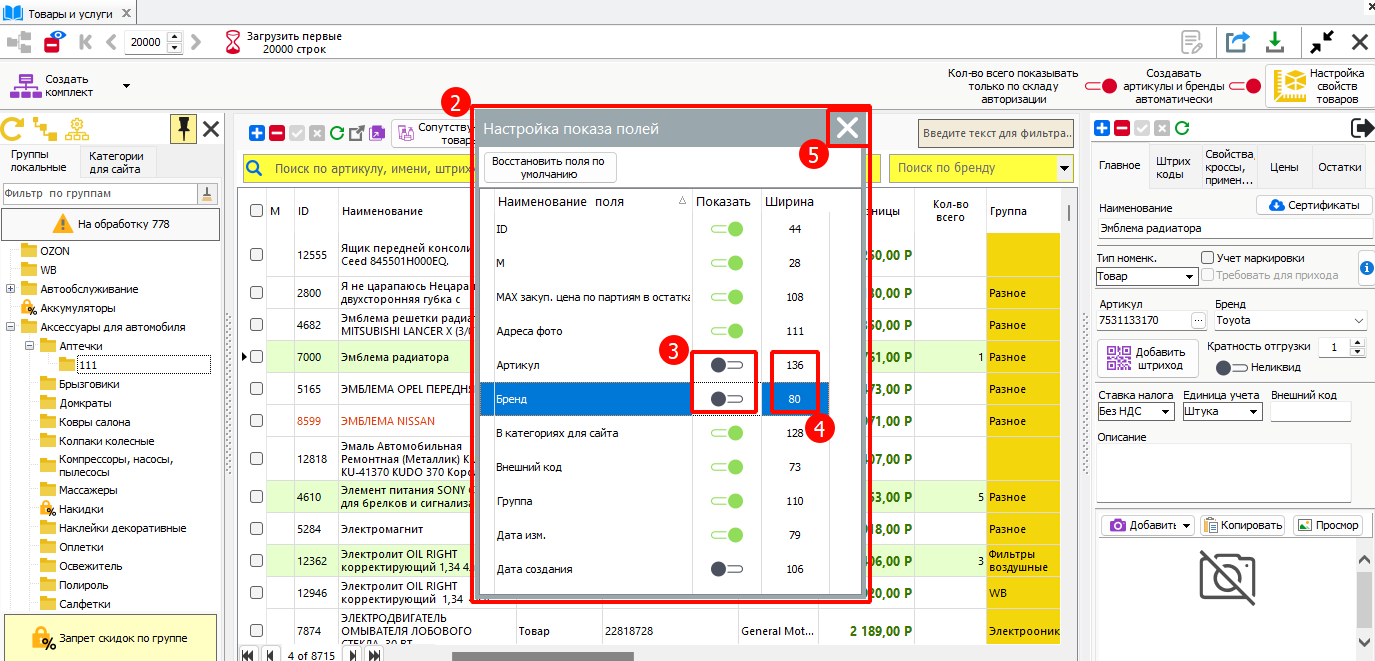Toggle the Неликвид switch
The height and width of the screenshot is (661, 1375).
click(1232, 368)
